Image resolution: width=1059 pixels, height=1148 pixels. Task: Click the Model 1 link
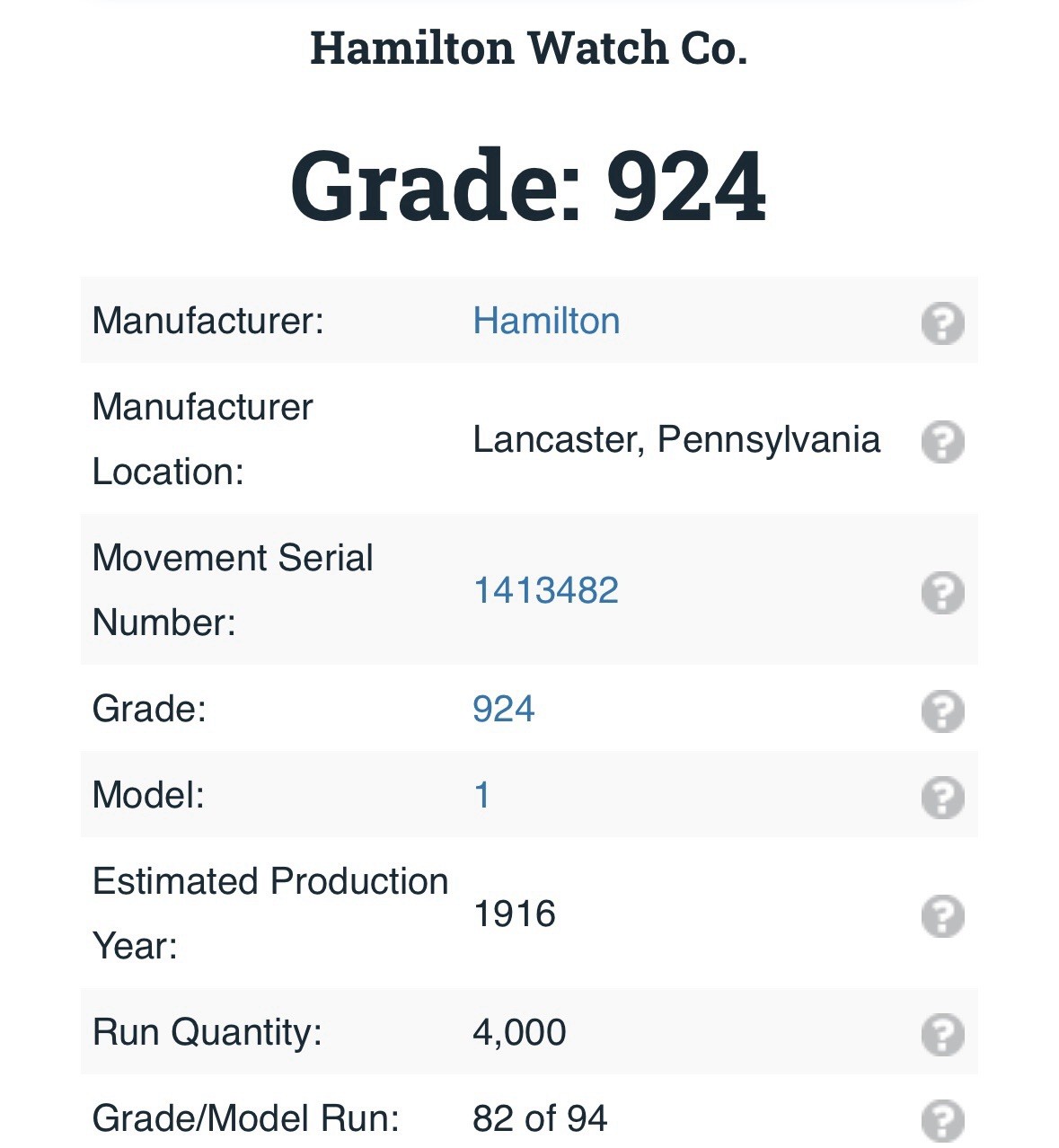coord(481,795)
